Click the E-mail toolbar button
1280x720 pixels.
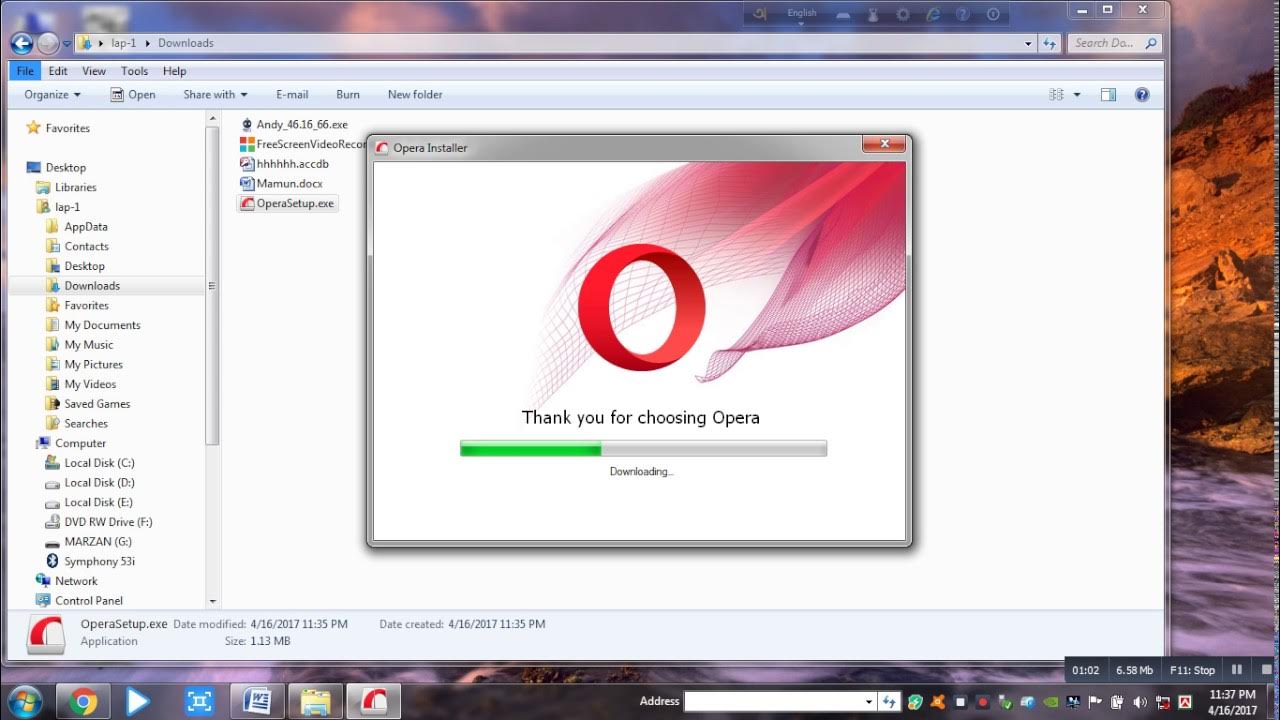coord(292,95)
